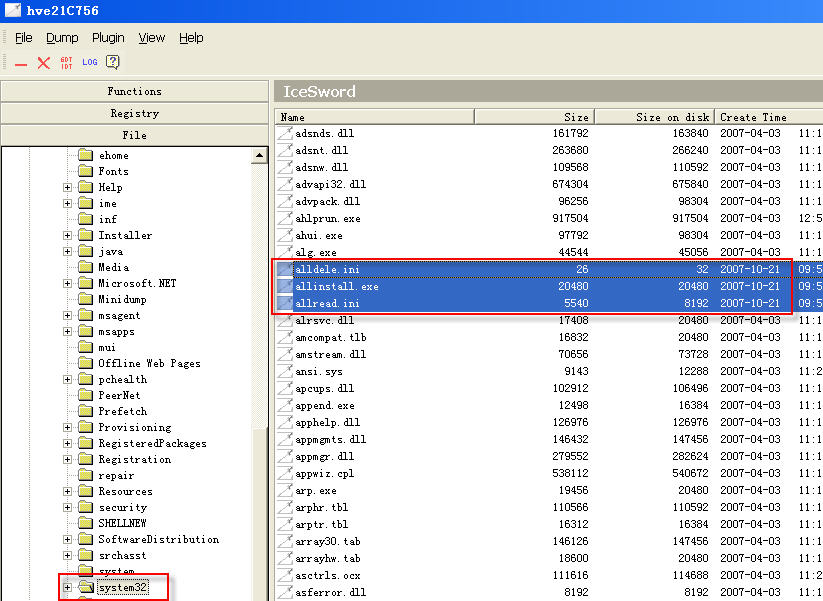Open the Plugin menu
This screenshot has width=823, height=601.
[x=108, y=38]
